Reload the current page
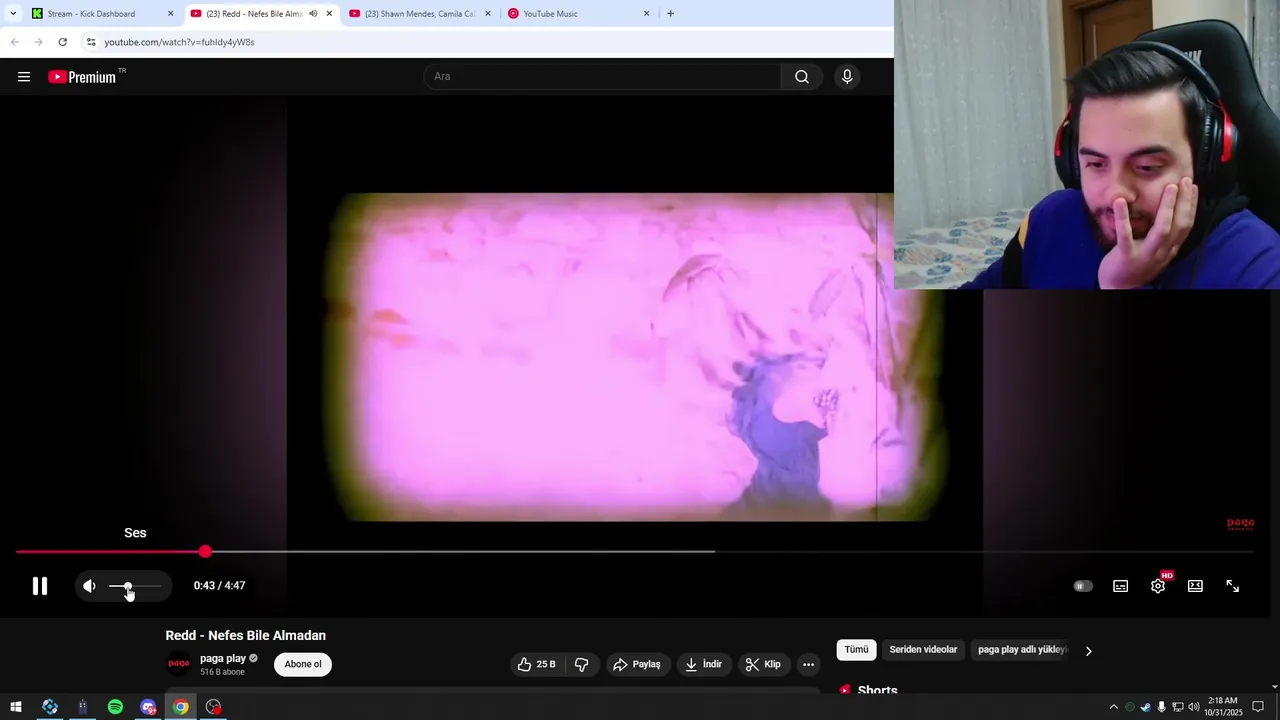The height and width of the screenshot is (720, 1280). tap(62, 42)
